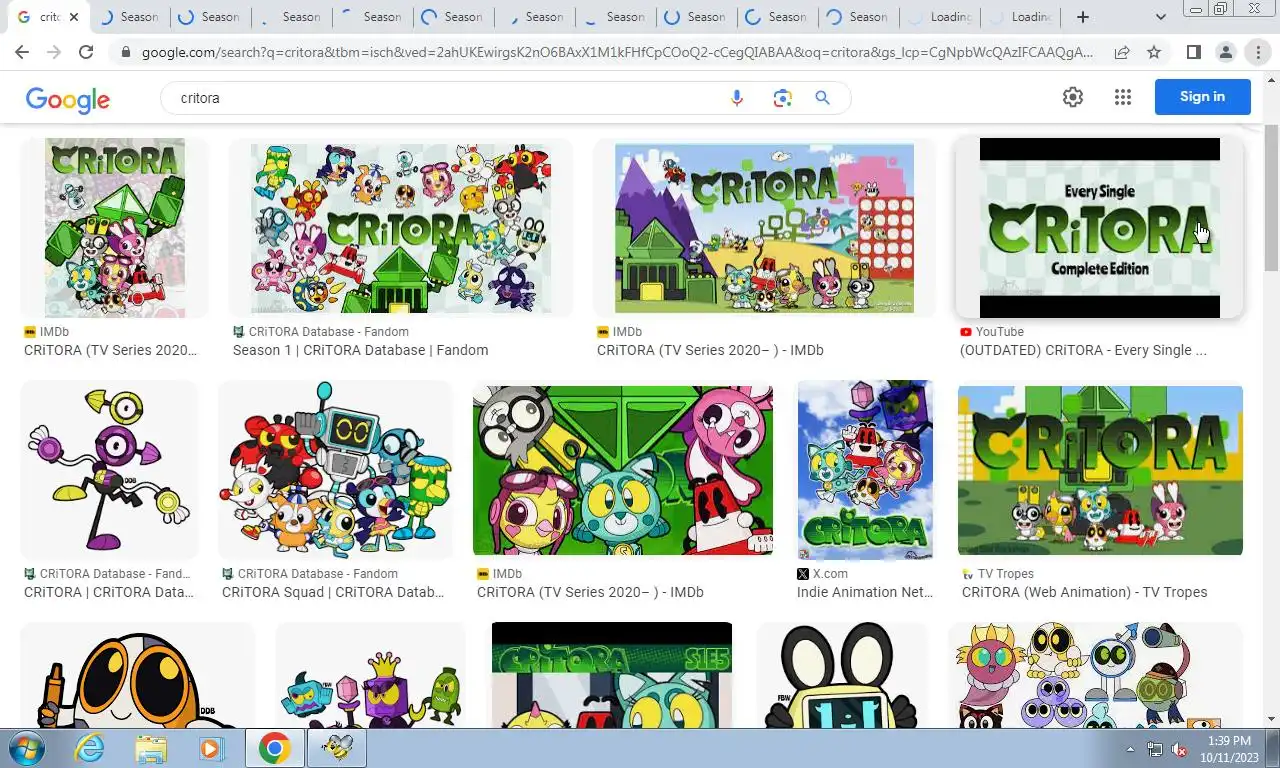Reload the current Google Images page
The height and width of the screenshot is (768, 1280).
[86, 52]
